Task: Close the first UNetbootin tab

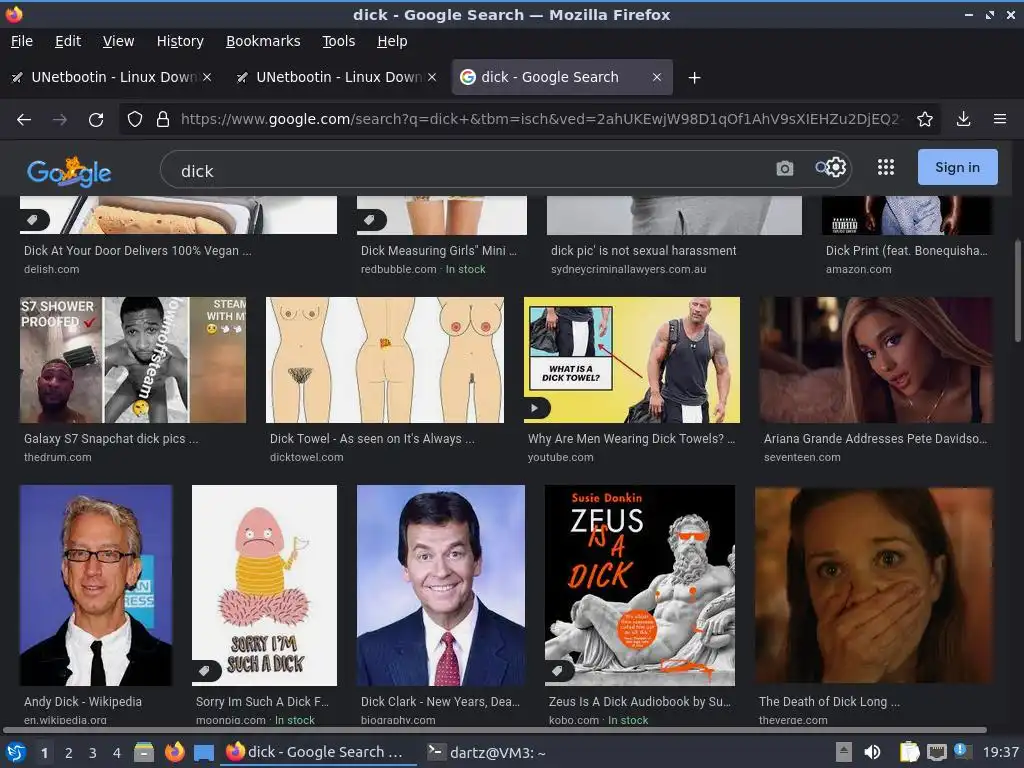Action: 206,77
